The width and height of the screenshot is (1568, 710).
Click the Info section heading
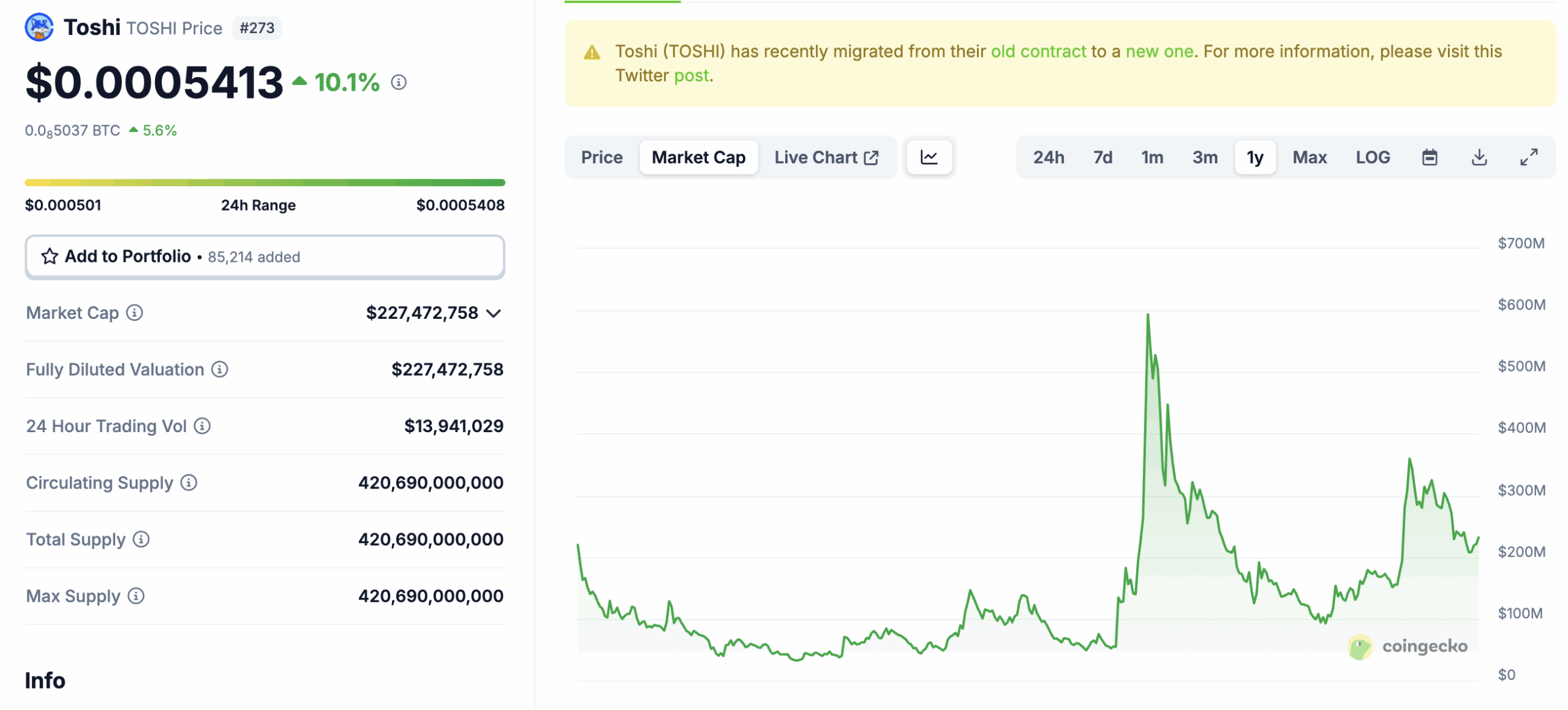(45, 680)
